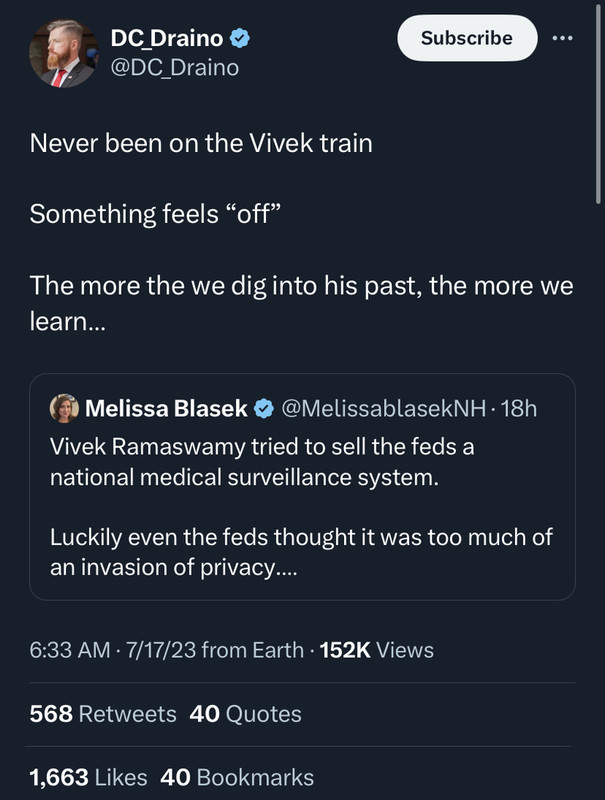Click the 6:33 AM 7/17/23 timestamp
The width and height of the screenshot is (605, 800).
[111, 650]
